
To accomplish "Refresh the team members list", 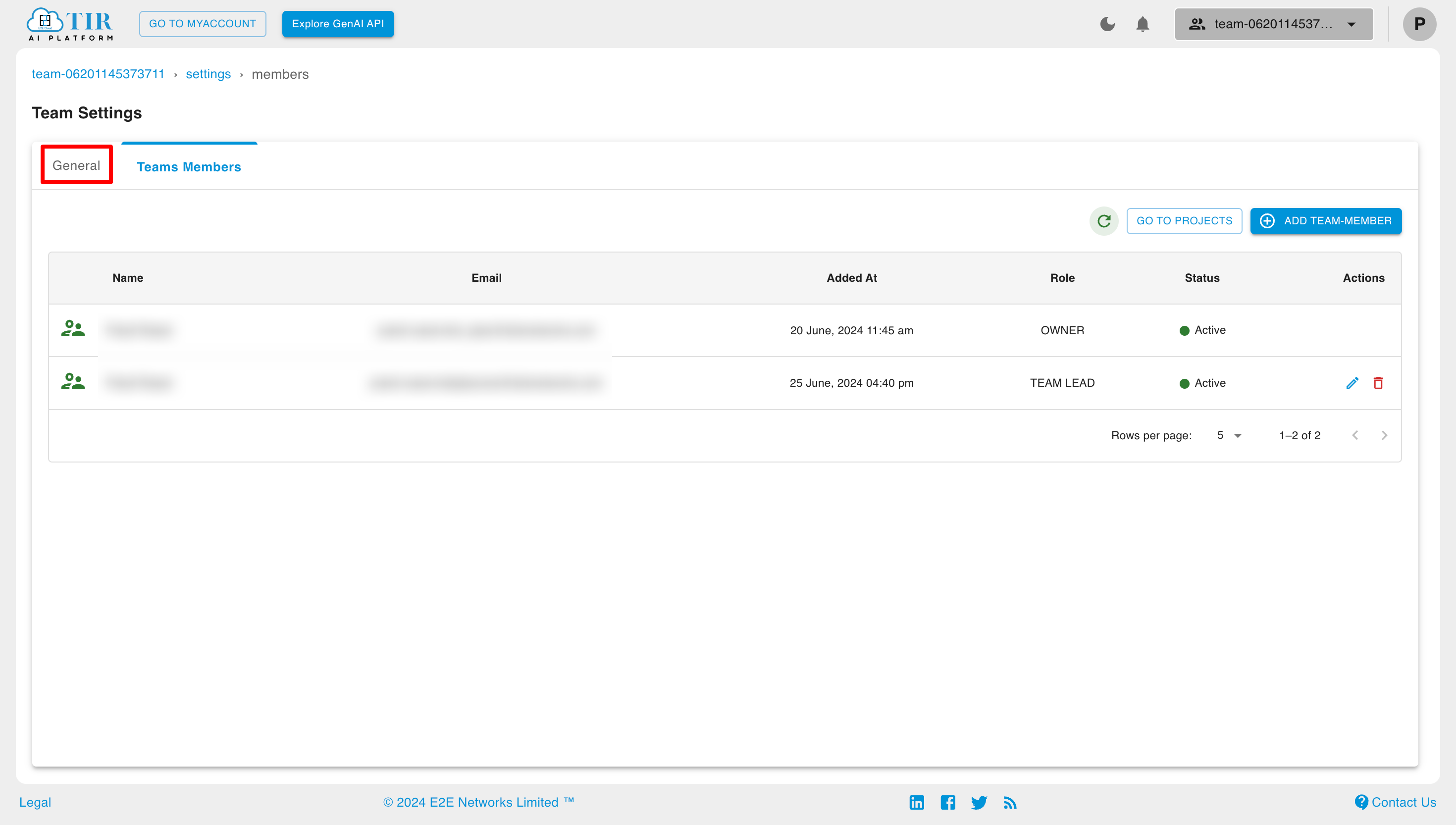I will (x=1103, y=221).
